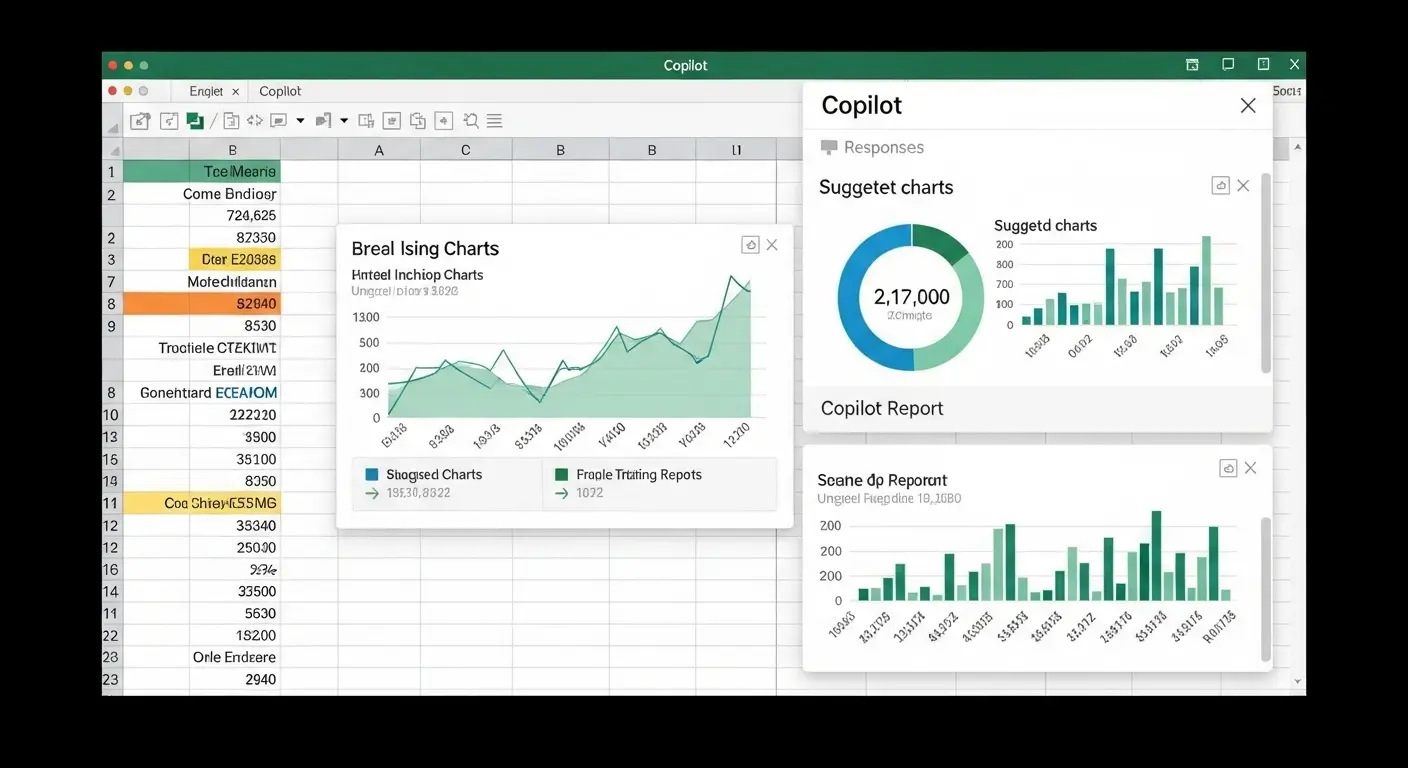This screenshot has height=768, width=1408.
Task: Select the Trocliele CTEKIMT cell
Action: click(201, 348)
